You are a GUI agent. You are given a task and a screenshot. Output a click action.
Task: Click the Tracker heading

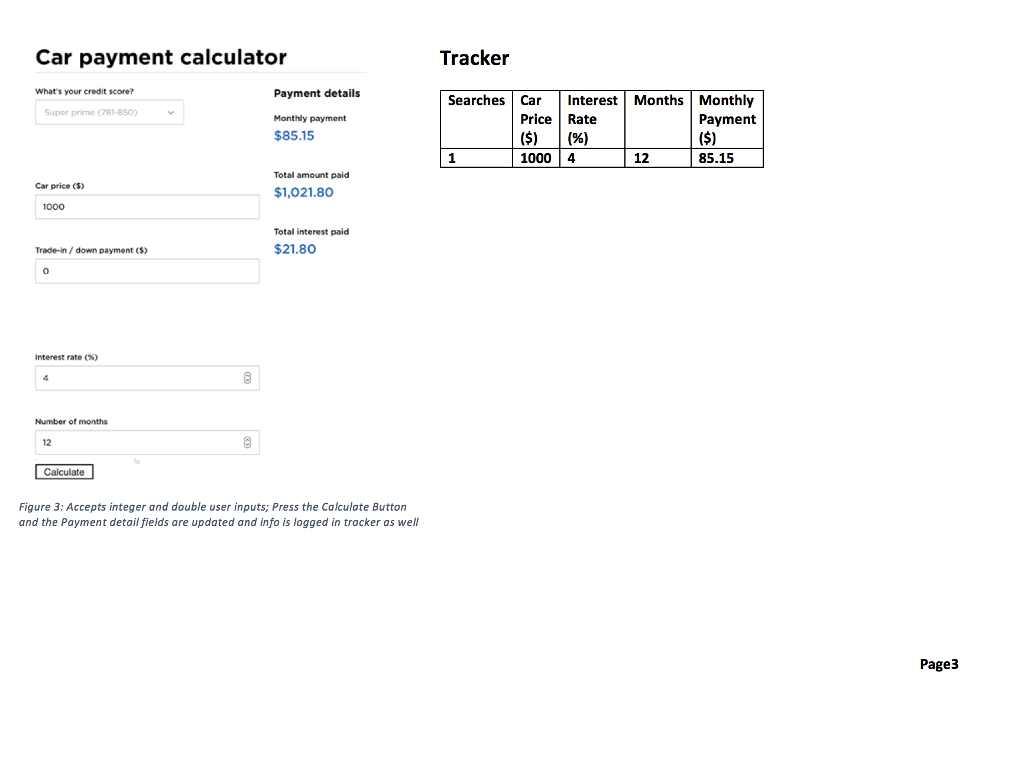point(474,58)
